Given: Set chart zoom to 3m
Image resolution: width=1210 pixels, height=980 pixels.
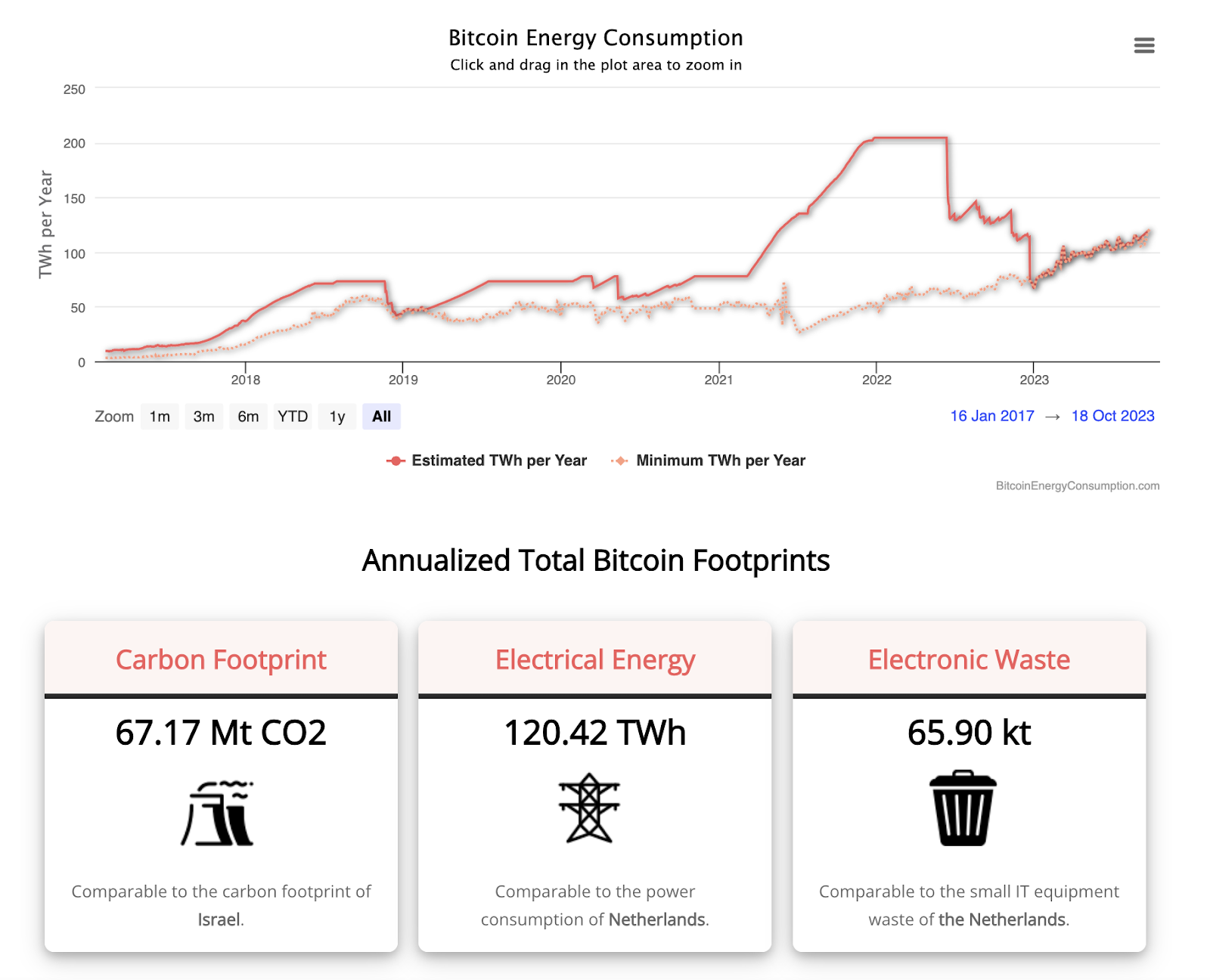Looking at the screenshot, I should [x=203, y=417].
